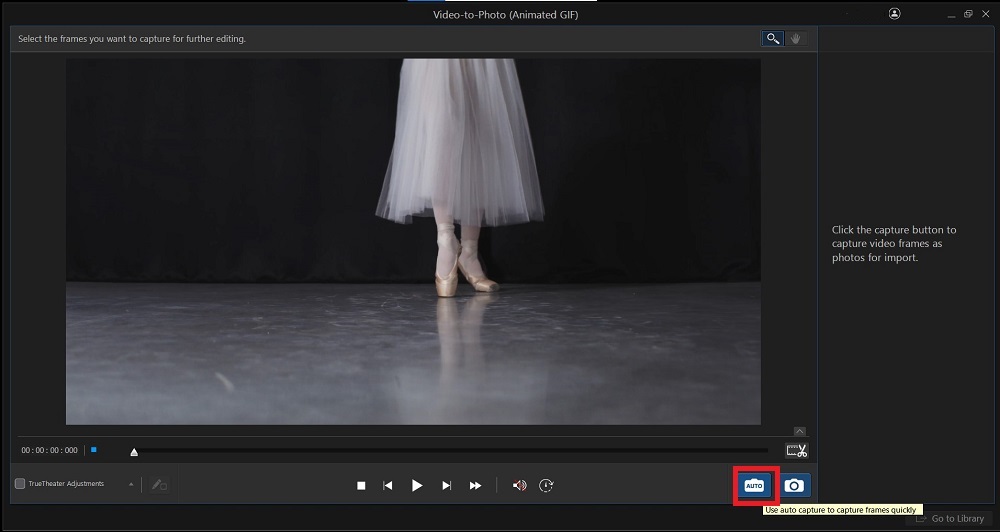Step to the previous frame
Screen dimensions: 1000x532
[388, 486]
